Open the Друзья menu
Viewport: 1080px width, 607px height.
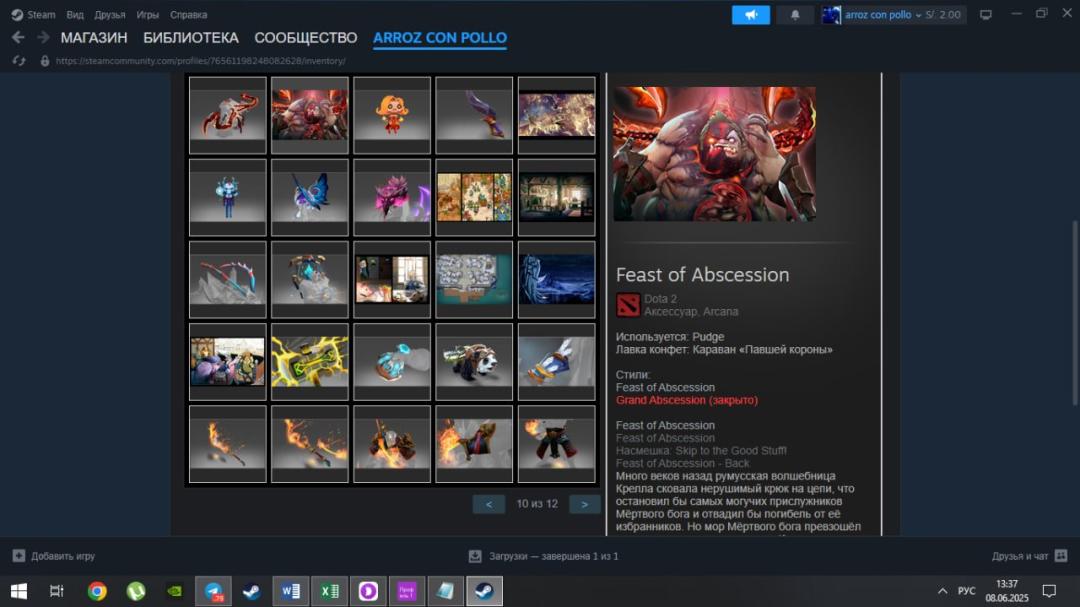(x=110, y=14)
